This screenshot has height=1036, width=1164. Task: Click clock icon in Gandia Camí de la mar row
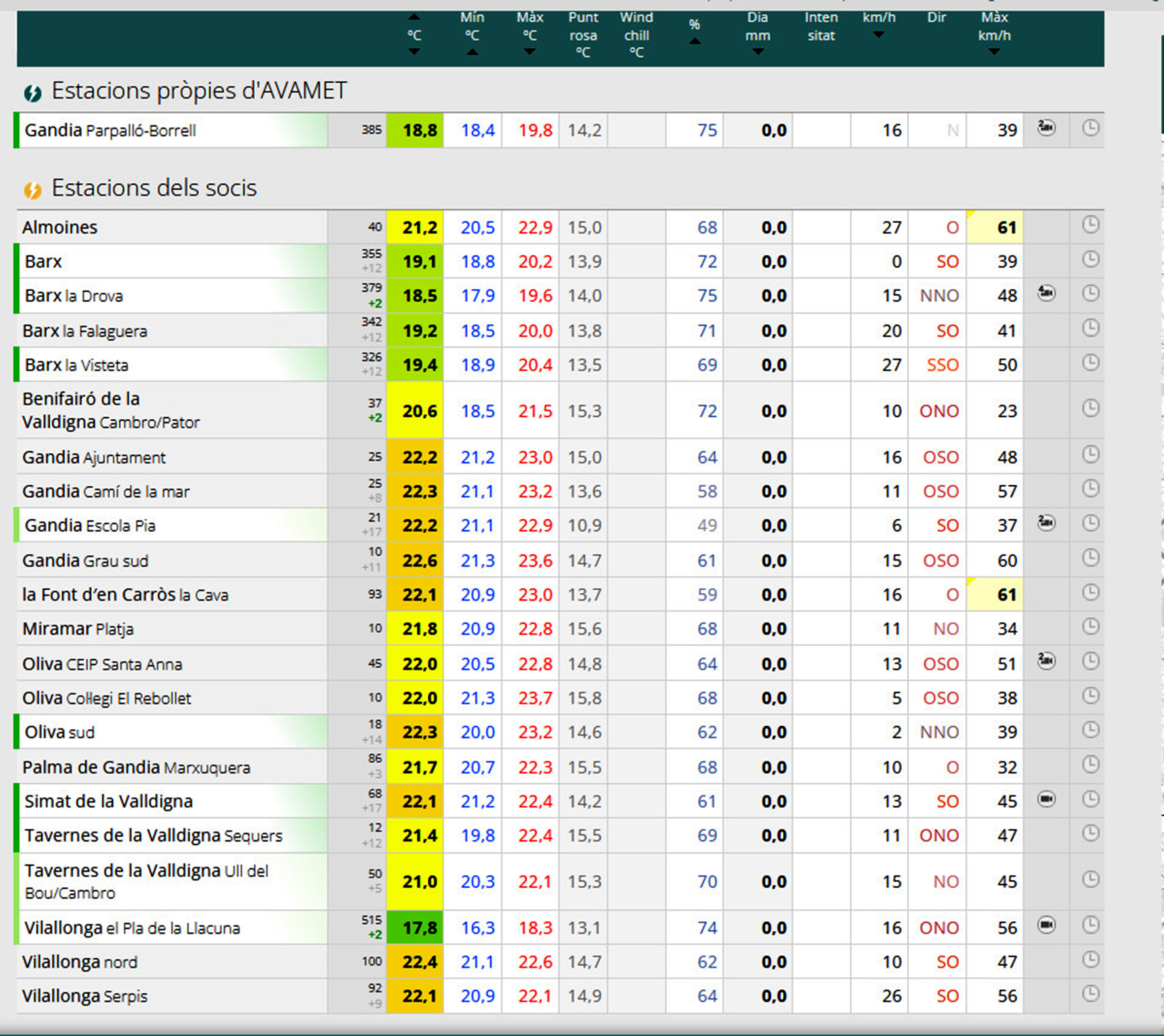click(x=1090, y=488)
